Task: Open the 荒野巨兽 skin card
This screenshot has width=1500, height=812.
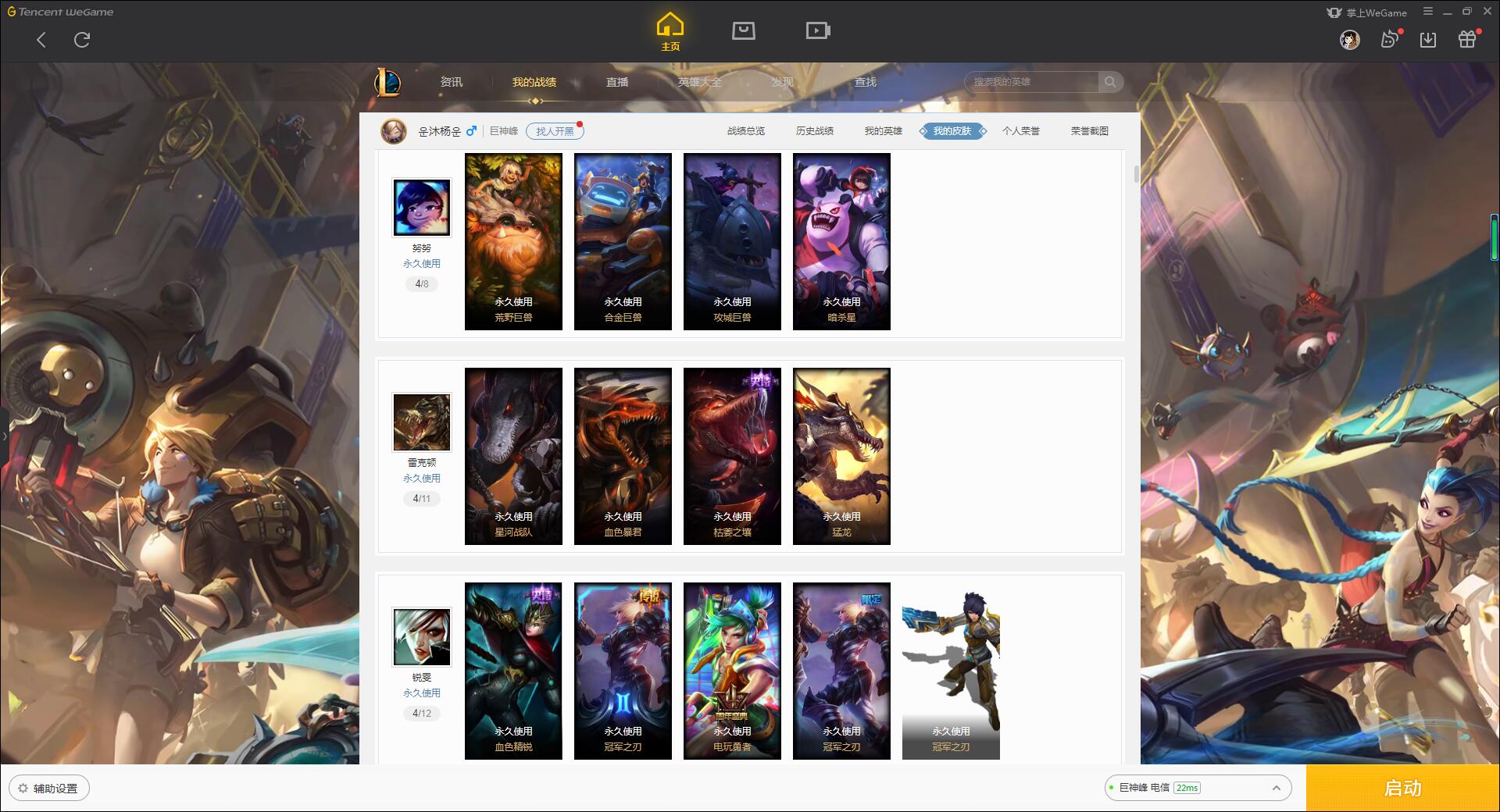Action: (513, 241)
